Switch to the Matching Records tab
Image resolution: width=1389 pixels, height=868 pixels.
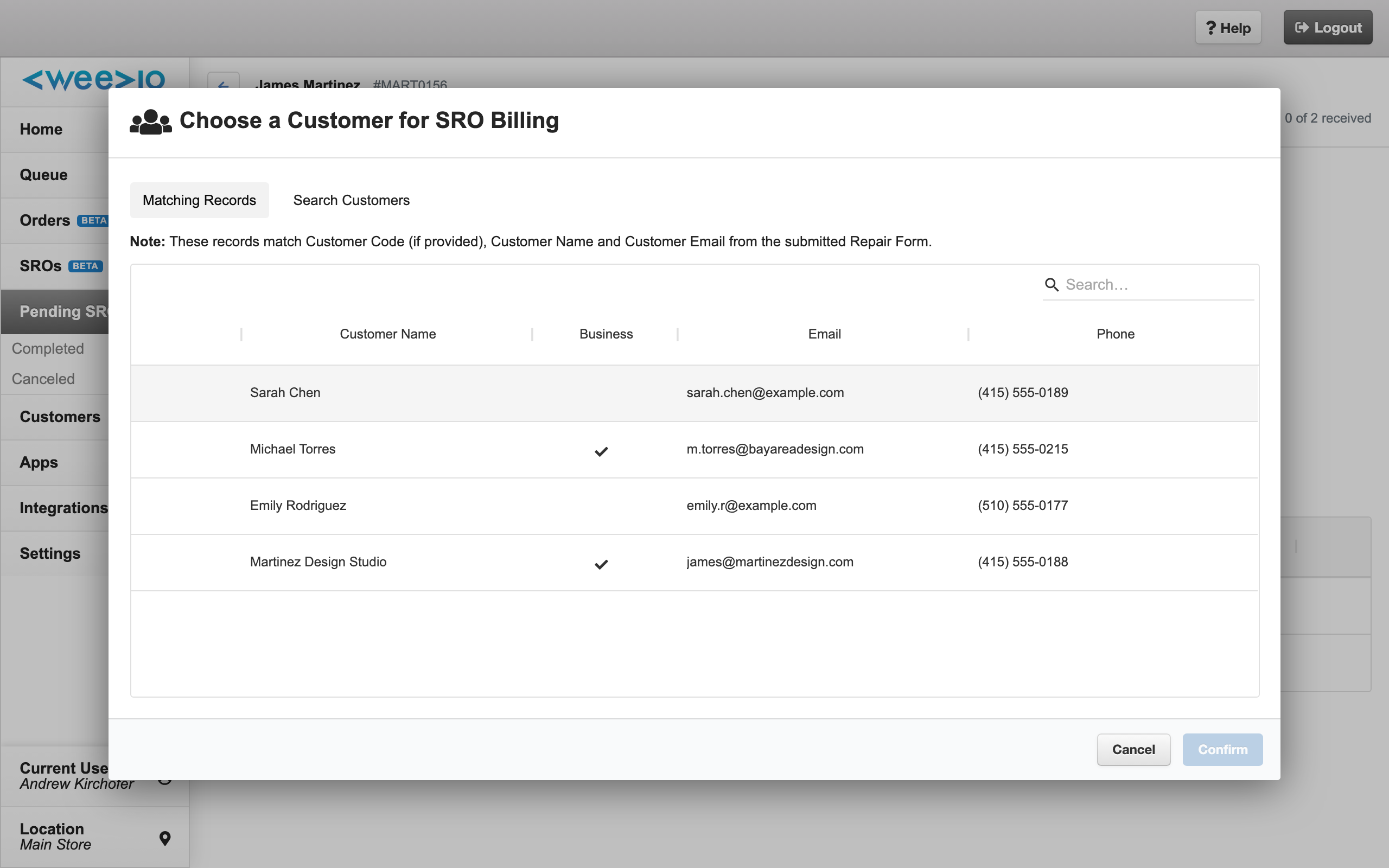[x=199, y=200]
